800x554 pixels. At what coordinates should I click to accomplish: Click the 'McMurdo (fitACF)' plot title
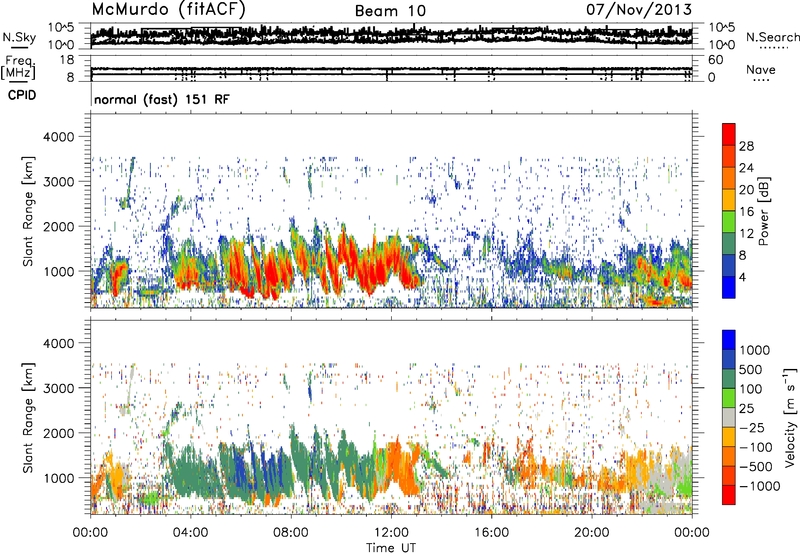[168, 9]
